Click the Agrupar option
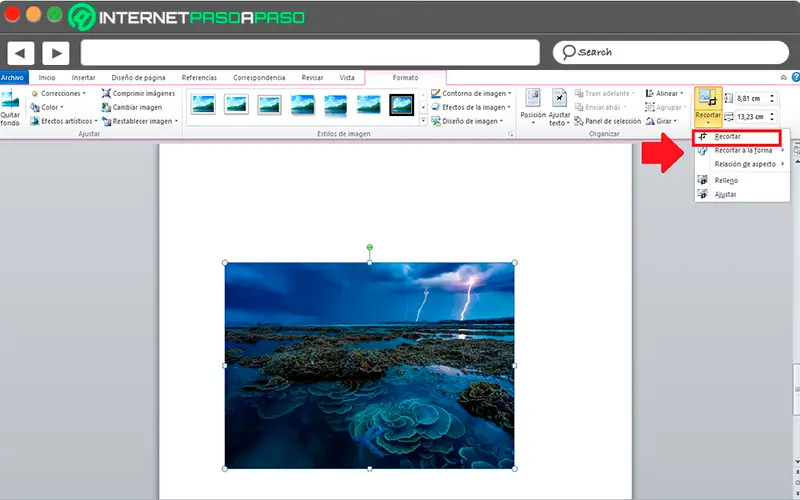This screenshot has height=500, width=800. coord(665,107)
